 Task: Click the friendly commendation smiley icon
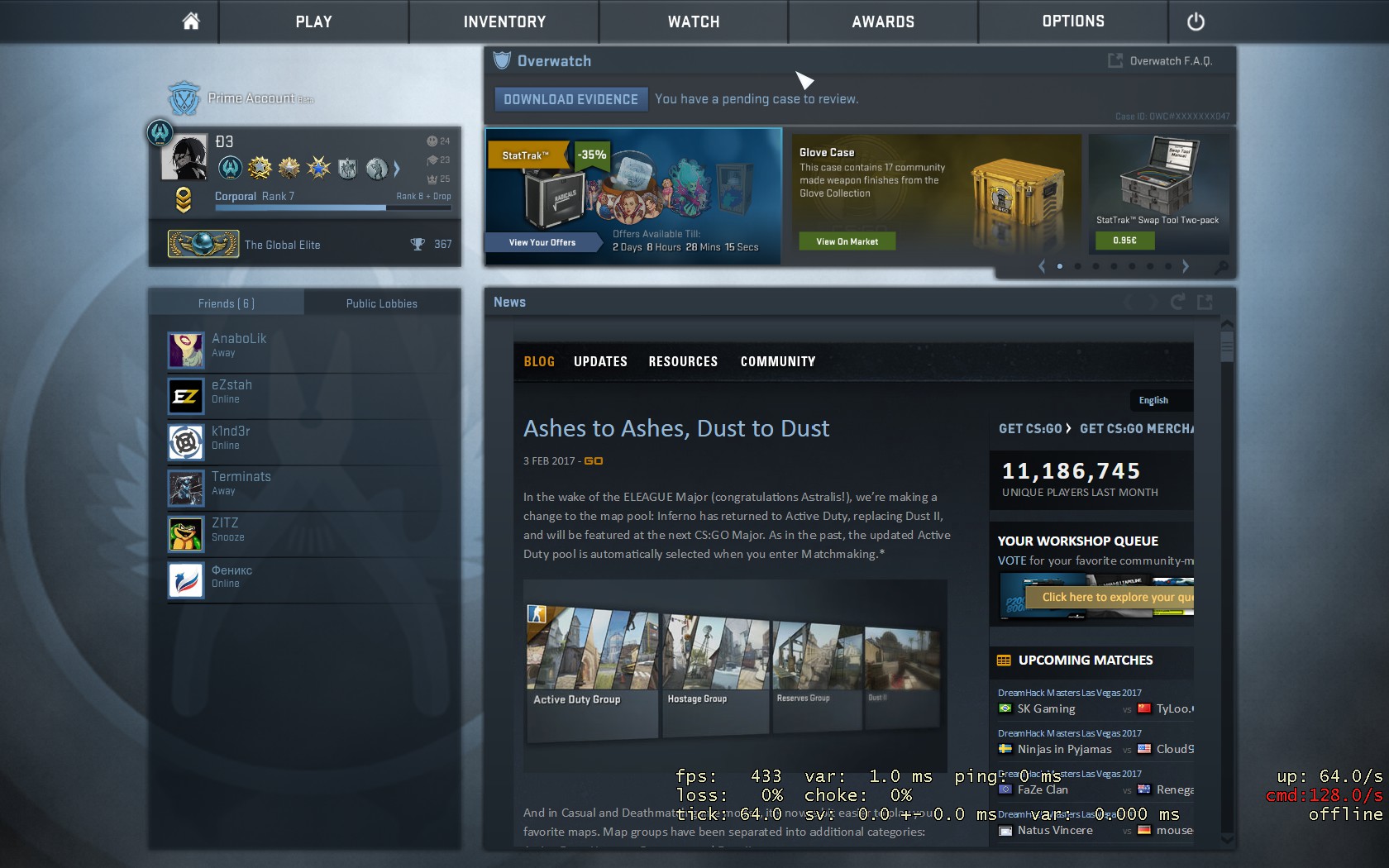pos(432,141)
